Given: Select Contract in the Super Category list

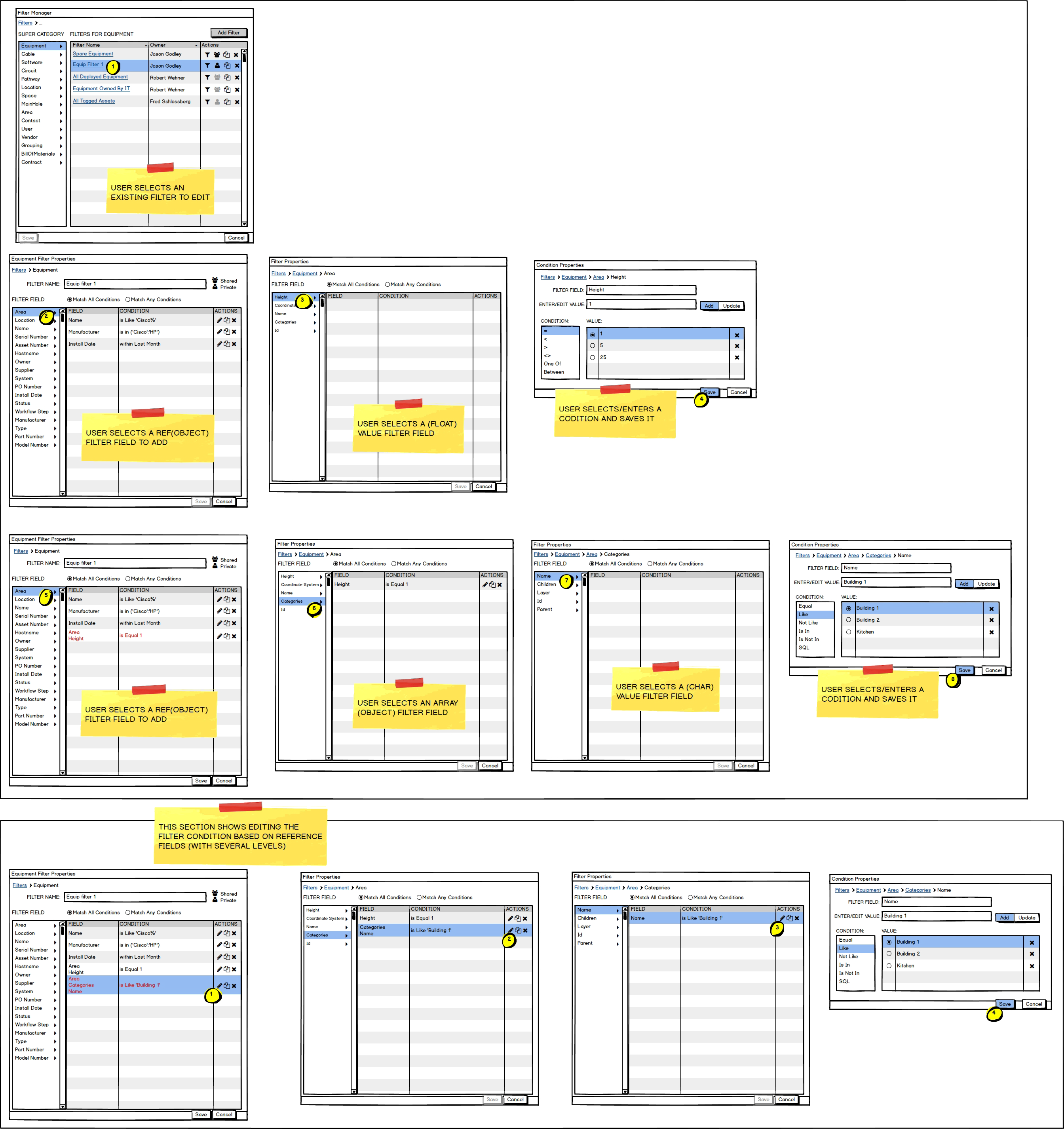Looking at the screenshot, I should pyautogui.click(x=42, y=162).
